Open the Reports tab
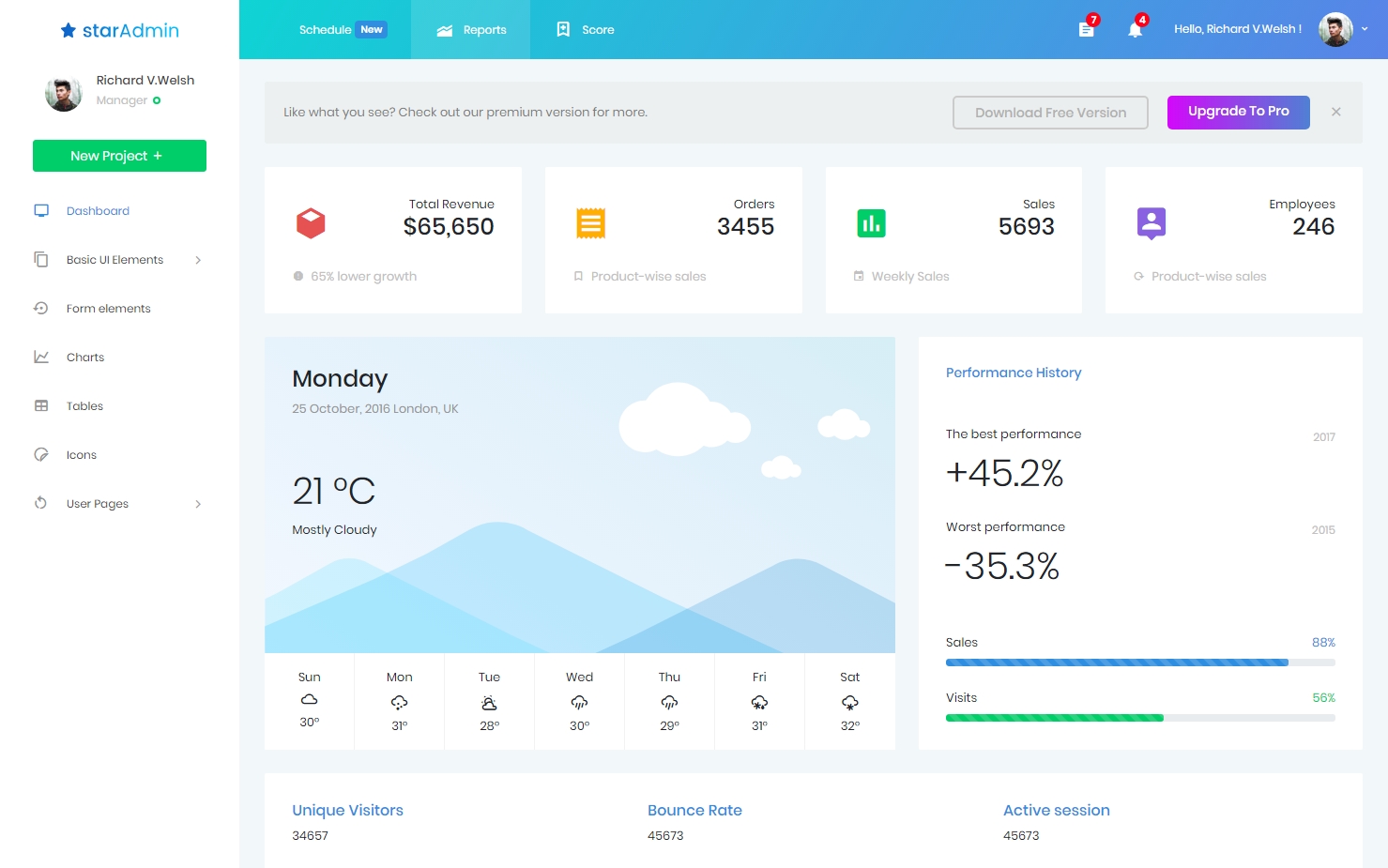Image resolution: width=1388 pixels, height=868 pixels. pos(471,30)
